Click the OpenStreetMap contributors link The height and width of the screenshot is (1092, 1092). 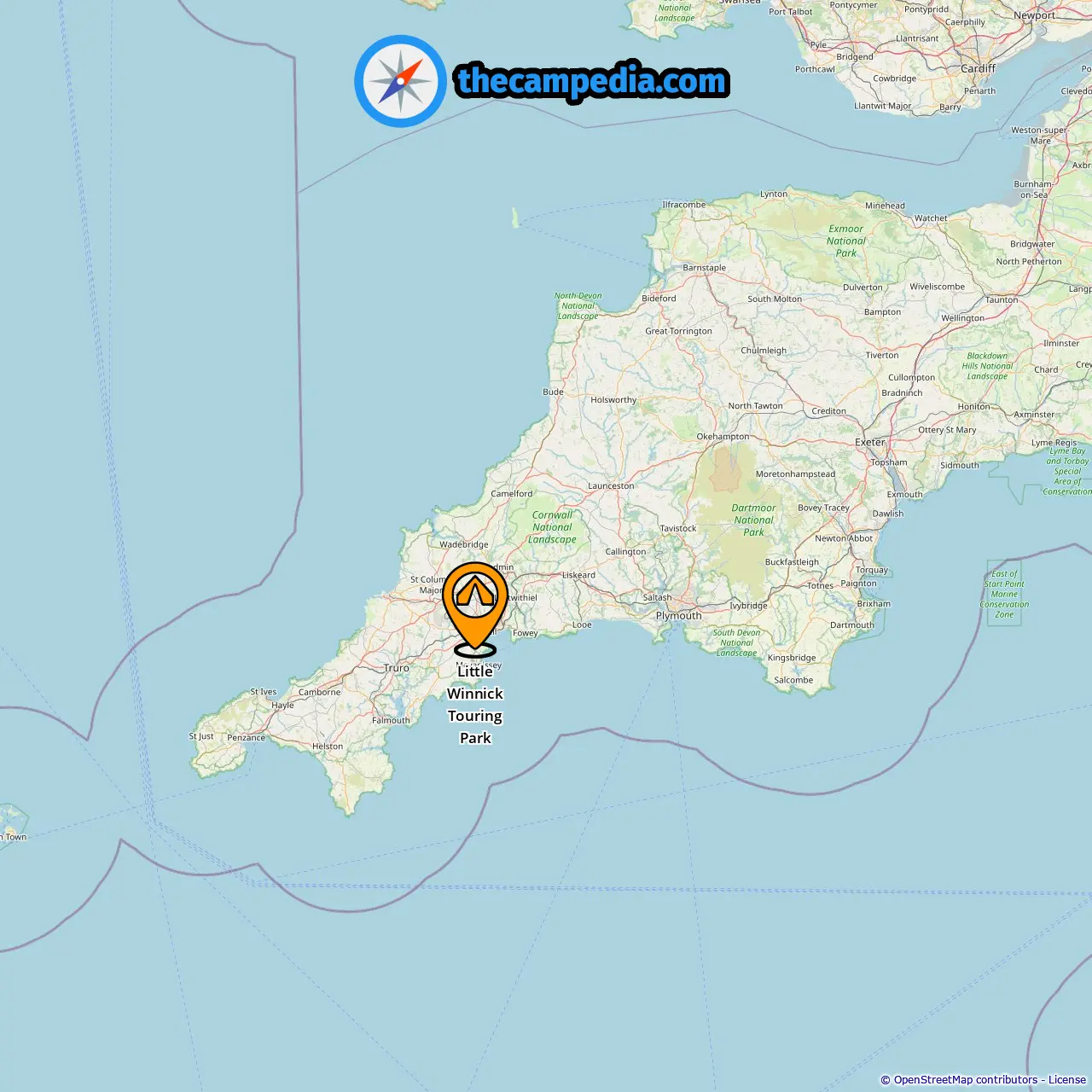[966, 1080]
